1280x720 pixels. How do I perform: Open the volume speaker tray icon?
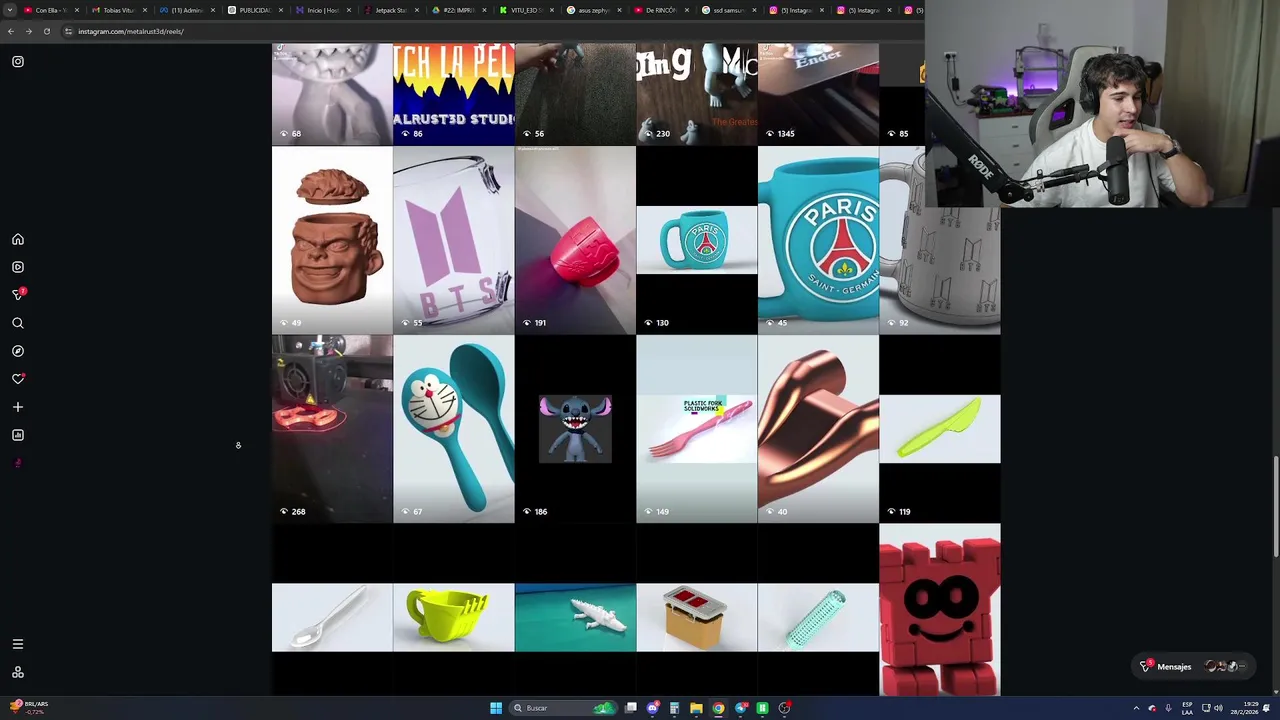point(1218,708)
